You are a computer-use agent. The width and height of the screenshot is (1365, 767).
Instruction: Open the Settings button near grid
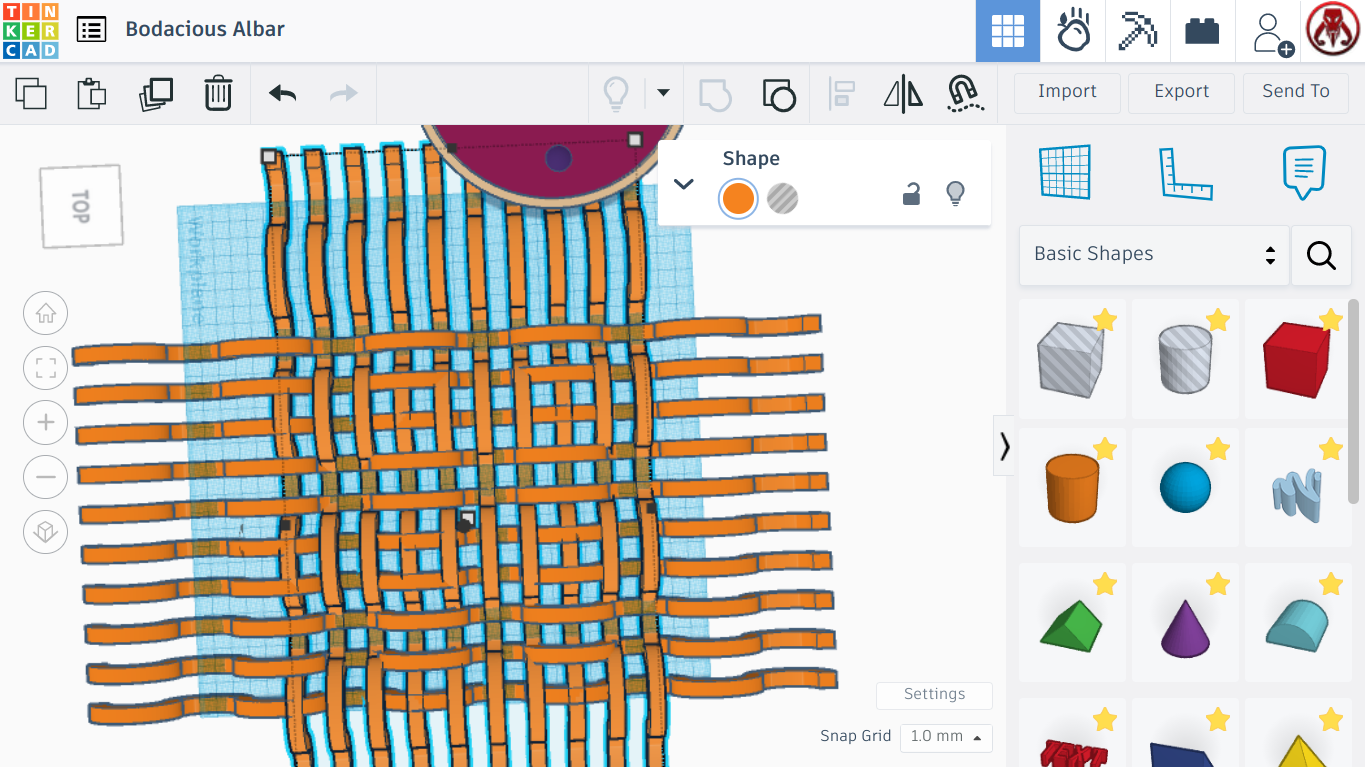[x=934, y=695]
